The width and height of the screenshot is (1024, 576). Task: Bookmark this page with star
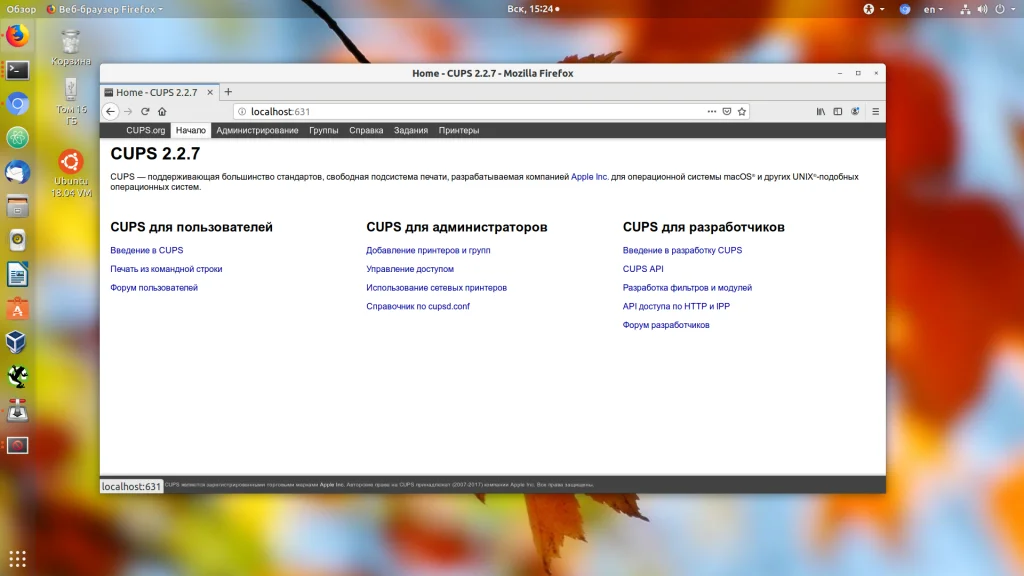(741, 112)
